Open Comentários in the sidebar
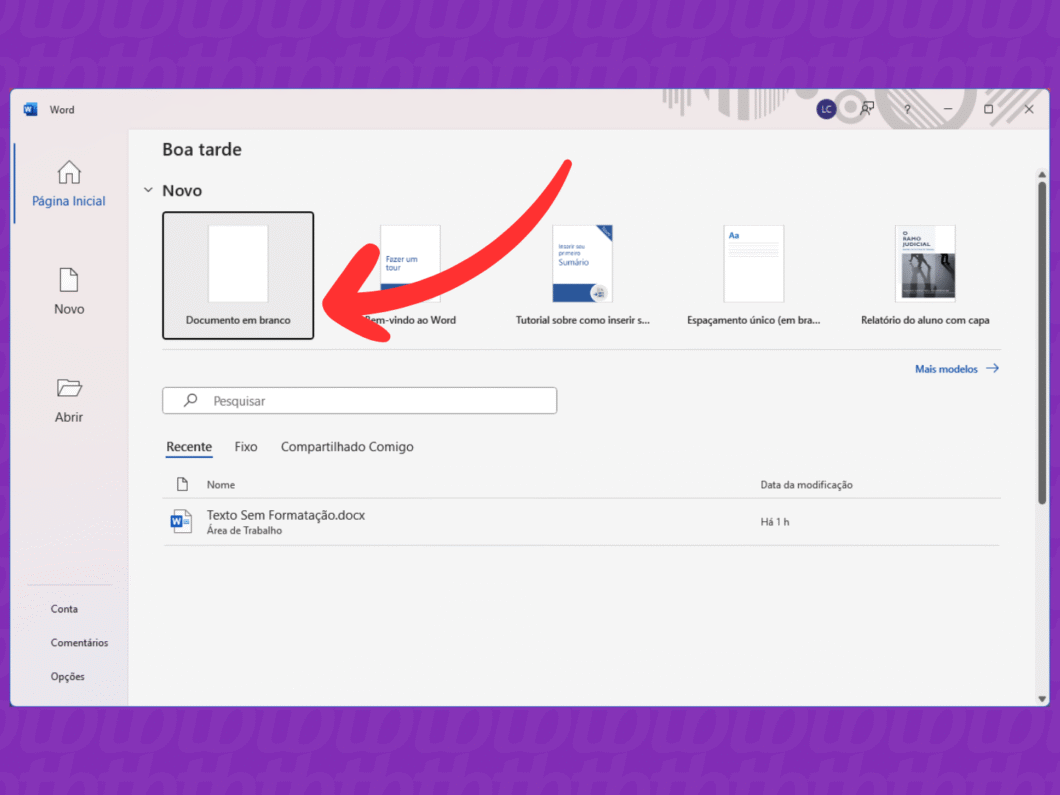 (x=79, y=643)
